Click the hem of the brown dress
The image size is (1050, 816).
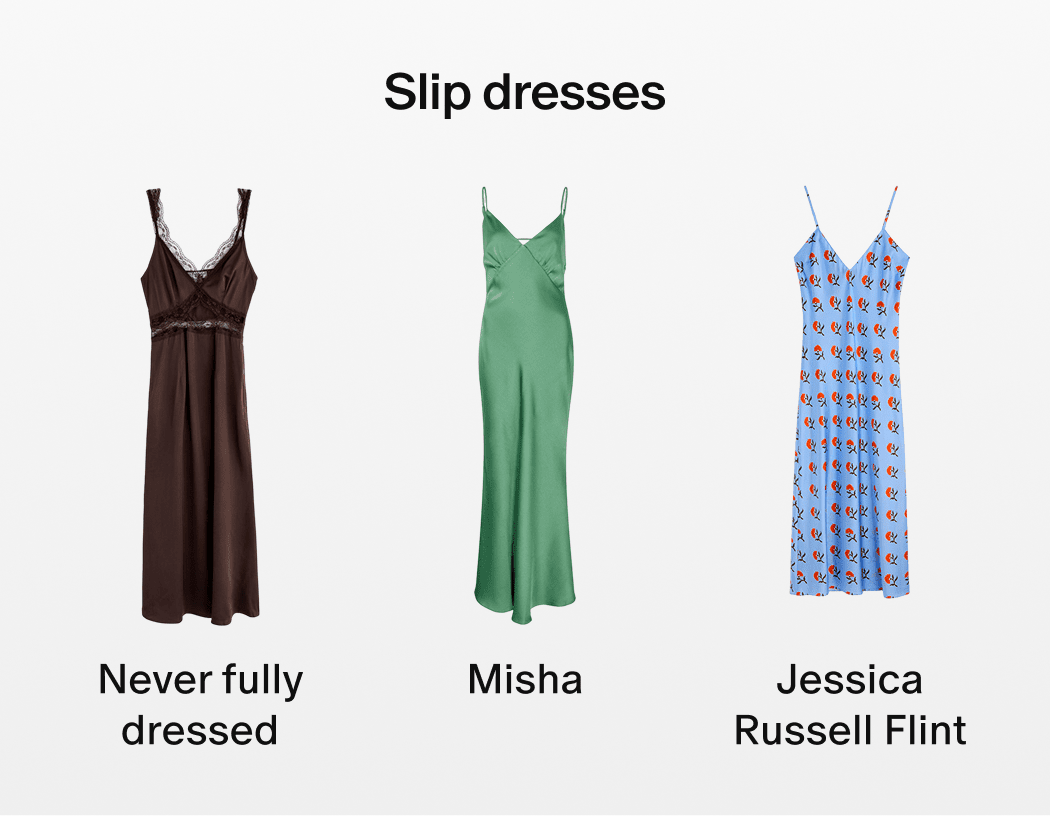click(x=200, y=613)
